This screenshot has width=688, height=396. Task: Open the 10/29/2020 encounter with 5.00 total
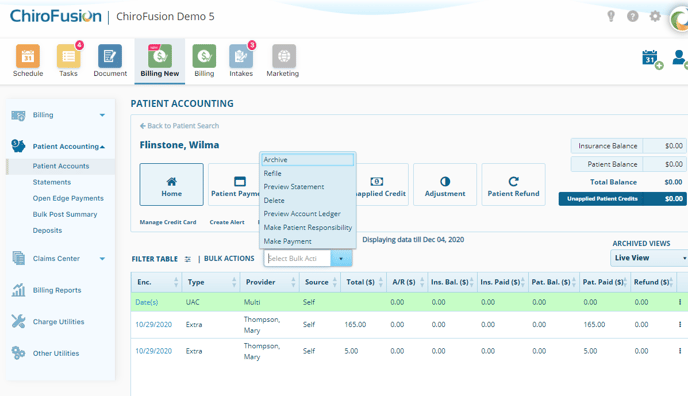coord(154,351)
